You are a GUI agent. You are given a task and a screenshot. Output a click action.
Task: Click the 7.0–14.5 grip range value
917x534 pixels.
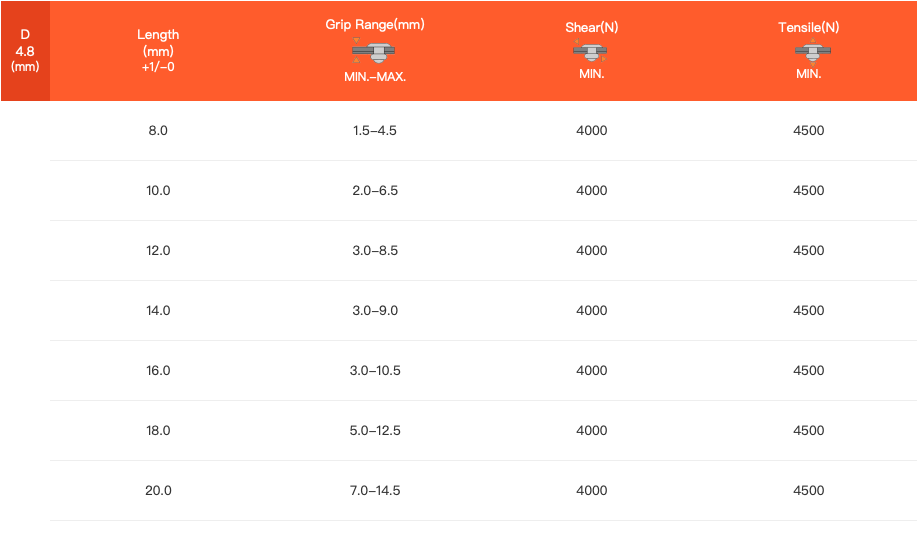[x=375, y=491]
